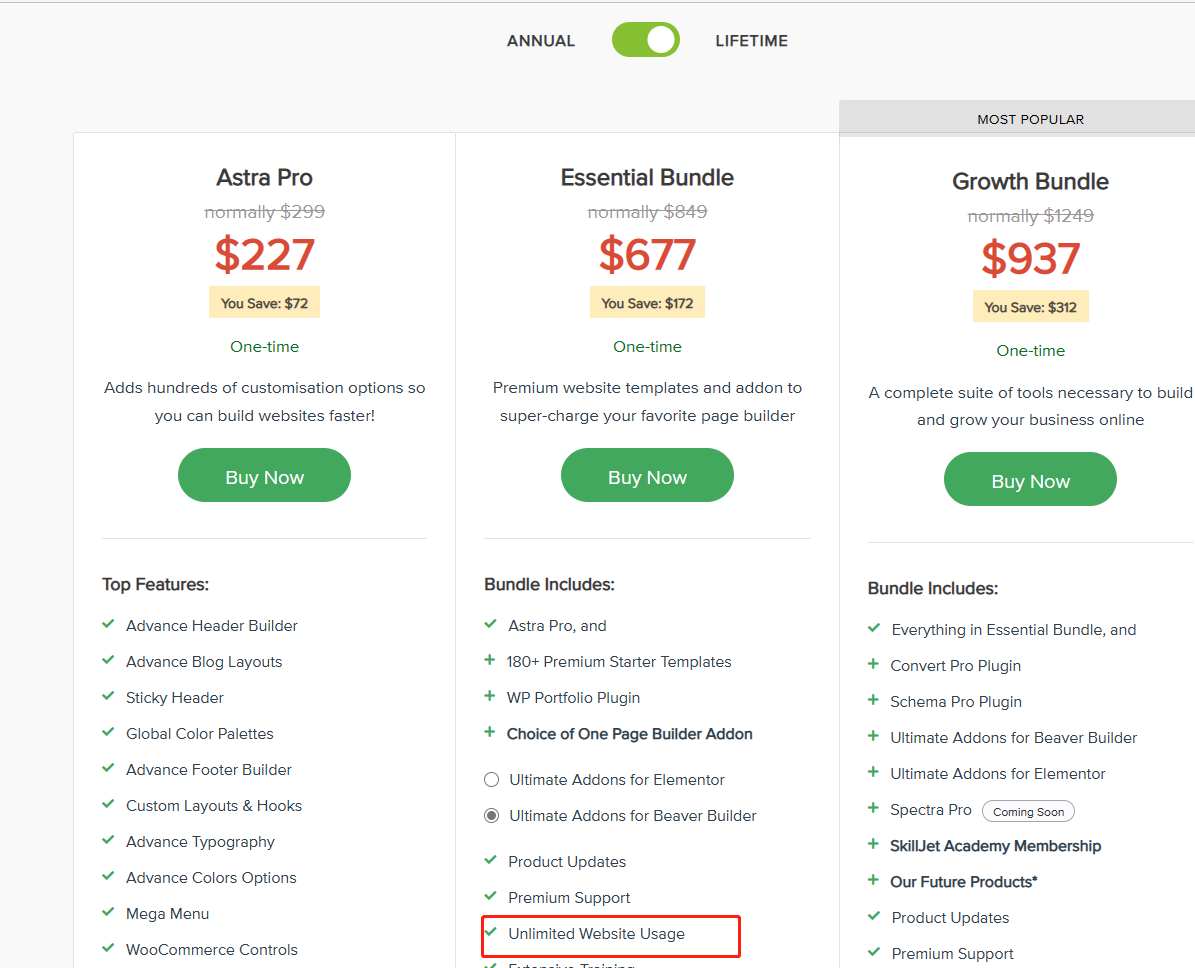Click Buy Now for Growth Bundle
The width and height of the screenshot is (1195, 968).
coord(1030,481)
